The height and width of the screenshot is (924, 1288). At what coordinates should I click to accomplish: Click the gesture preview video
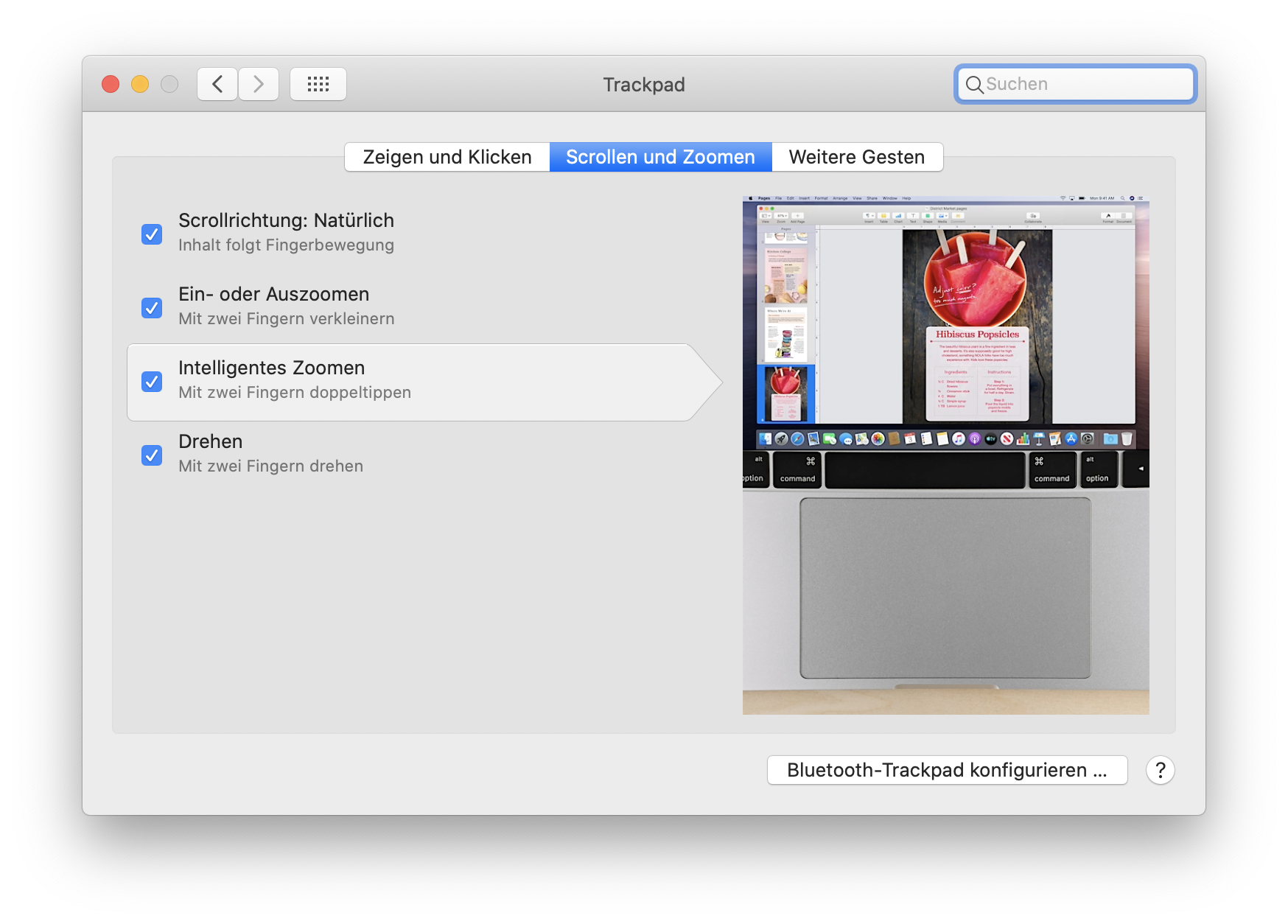(945, 455)
